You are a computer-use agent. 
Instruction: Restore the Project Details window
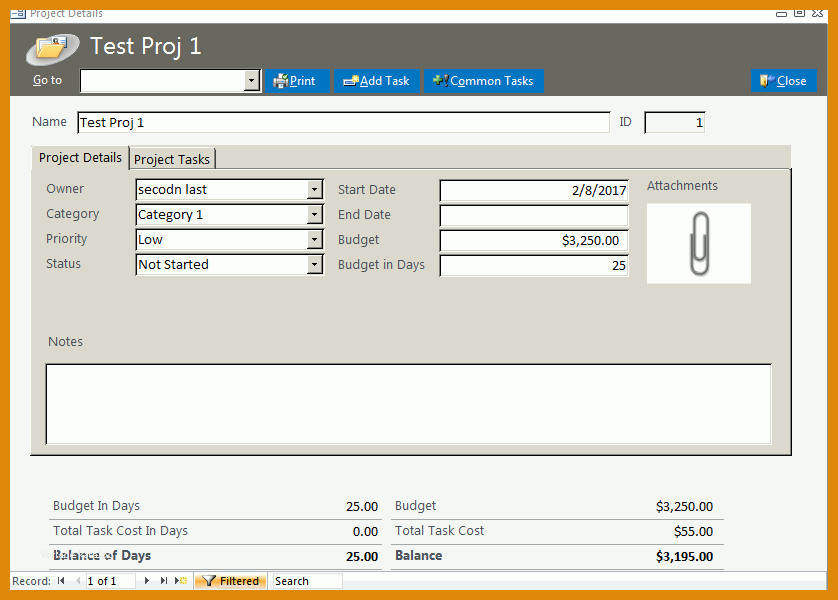pyautogui.click(x=799, y=13)
